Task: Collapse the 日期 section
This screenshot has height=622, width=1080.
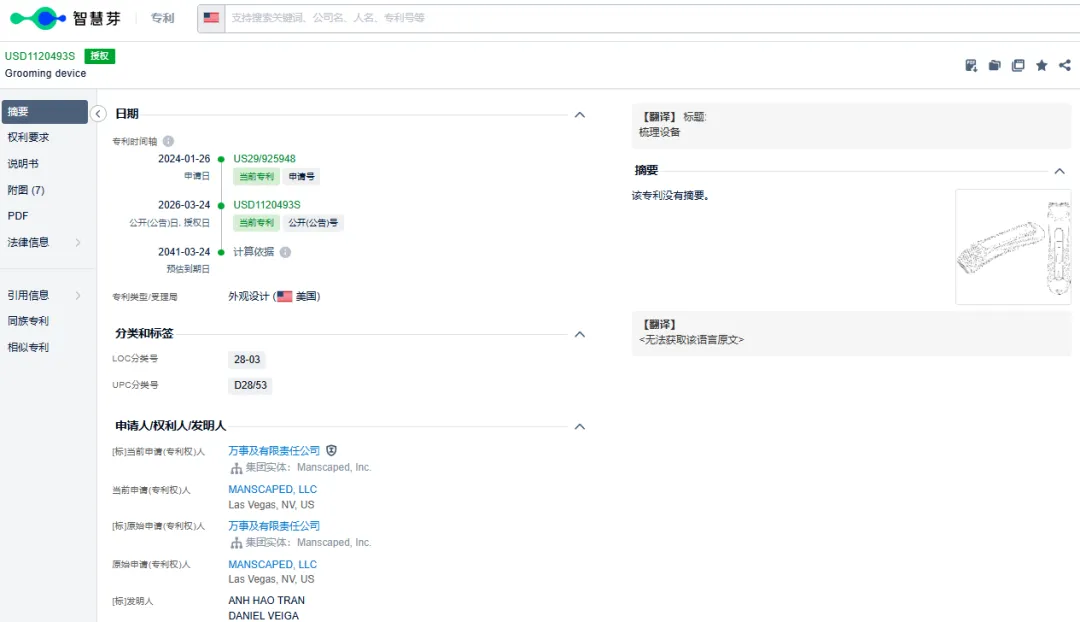Action: click(x=580, y=115)
